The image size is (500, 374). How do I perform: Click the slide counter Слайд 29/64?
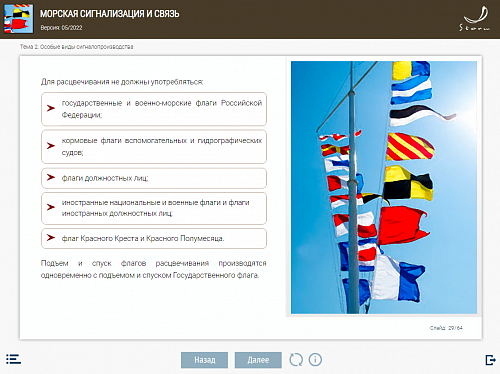coord(446,328)
